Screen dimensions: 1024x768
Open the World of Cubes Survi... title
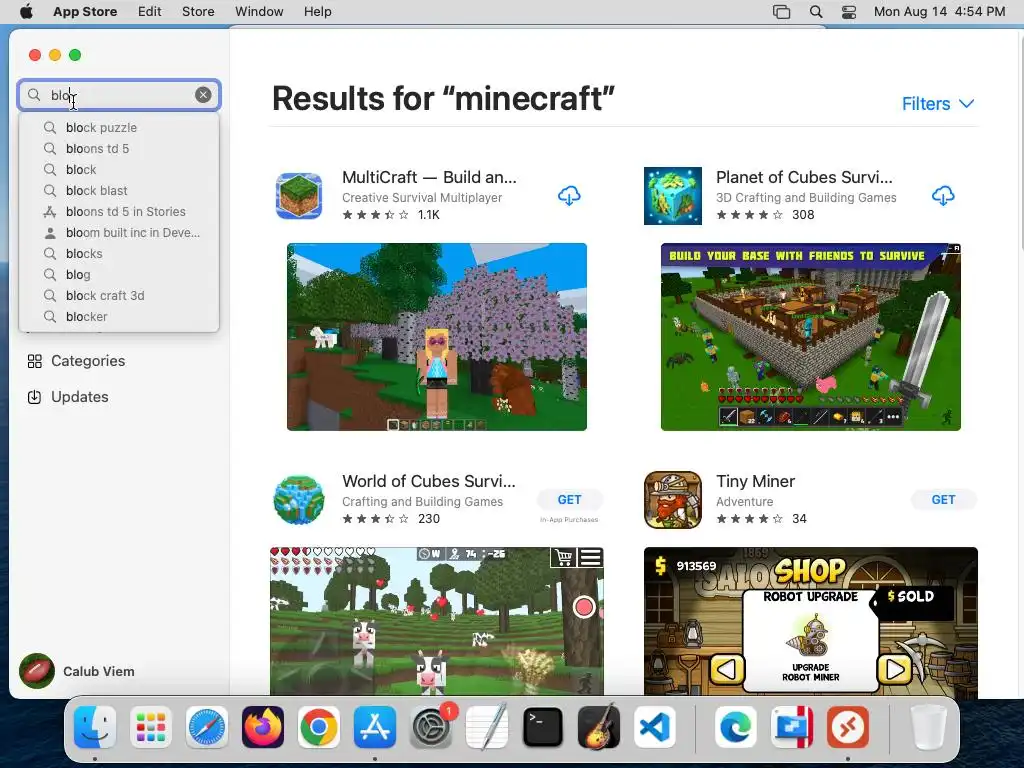click(x=428, y=481)
